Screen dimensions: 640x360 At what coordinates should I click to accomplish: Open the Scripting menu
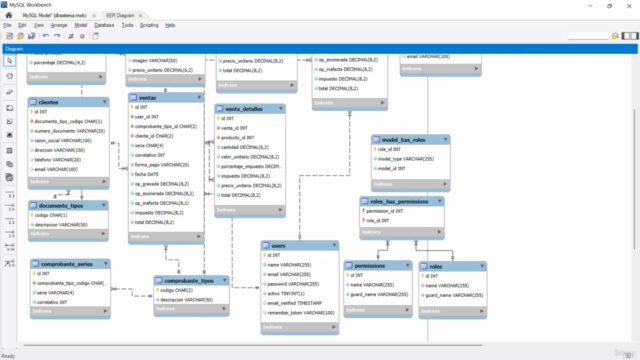pyautogui.click(x=149, y=25)
